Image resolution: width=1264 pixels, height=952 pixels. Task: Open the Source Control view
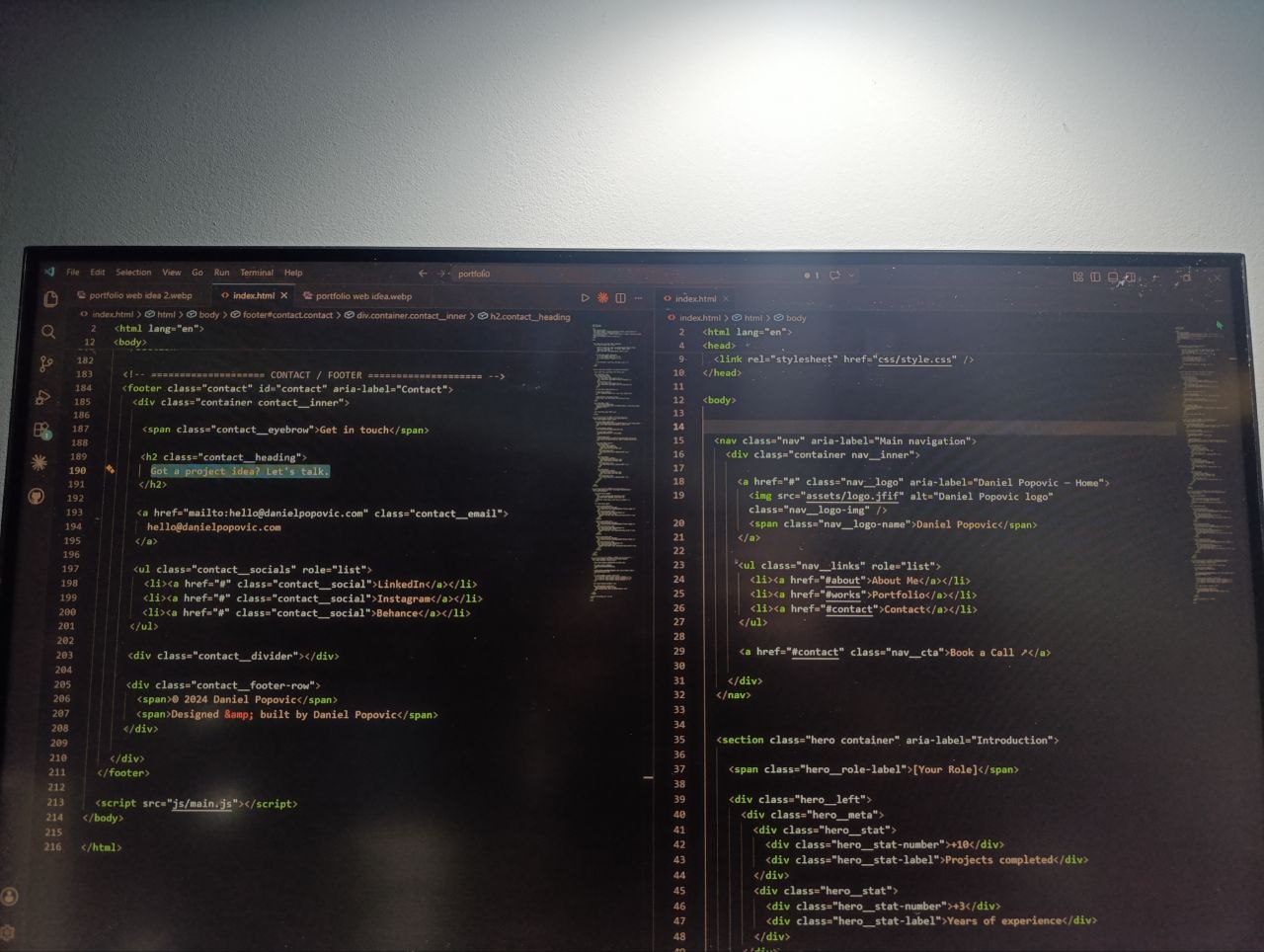pos(45,364)
